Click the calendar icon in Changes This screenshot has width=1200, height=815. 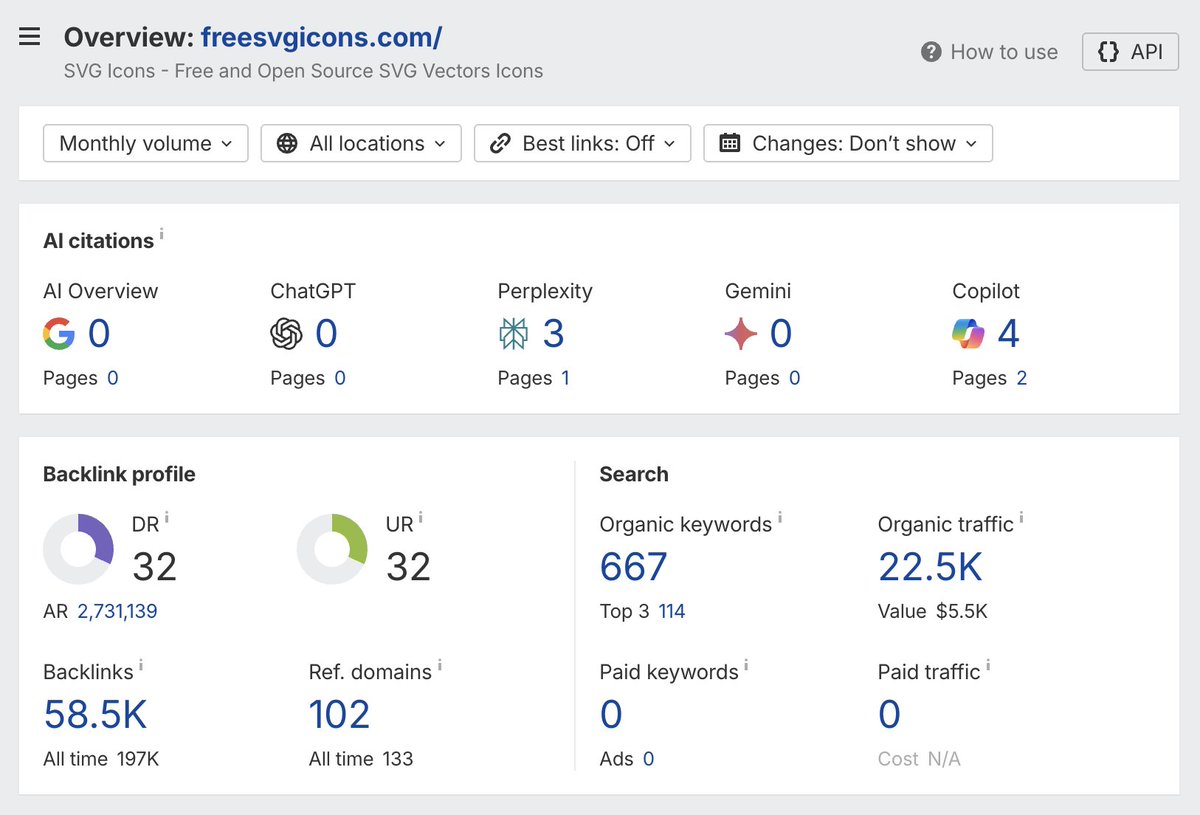[x=730, y=143]
